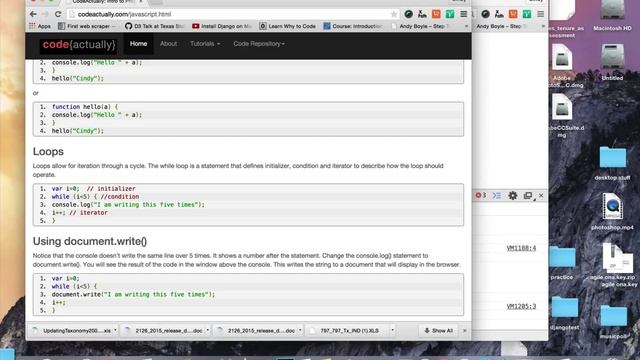Expand the Tutorials dropdown in navbar
640x360 pixels.
pos(205,44)
